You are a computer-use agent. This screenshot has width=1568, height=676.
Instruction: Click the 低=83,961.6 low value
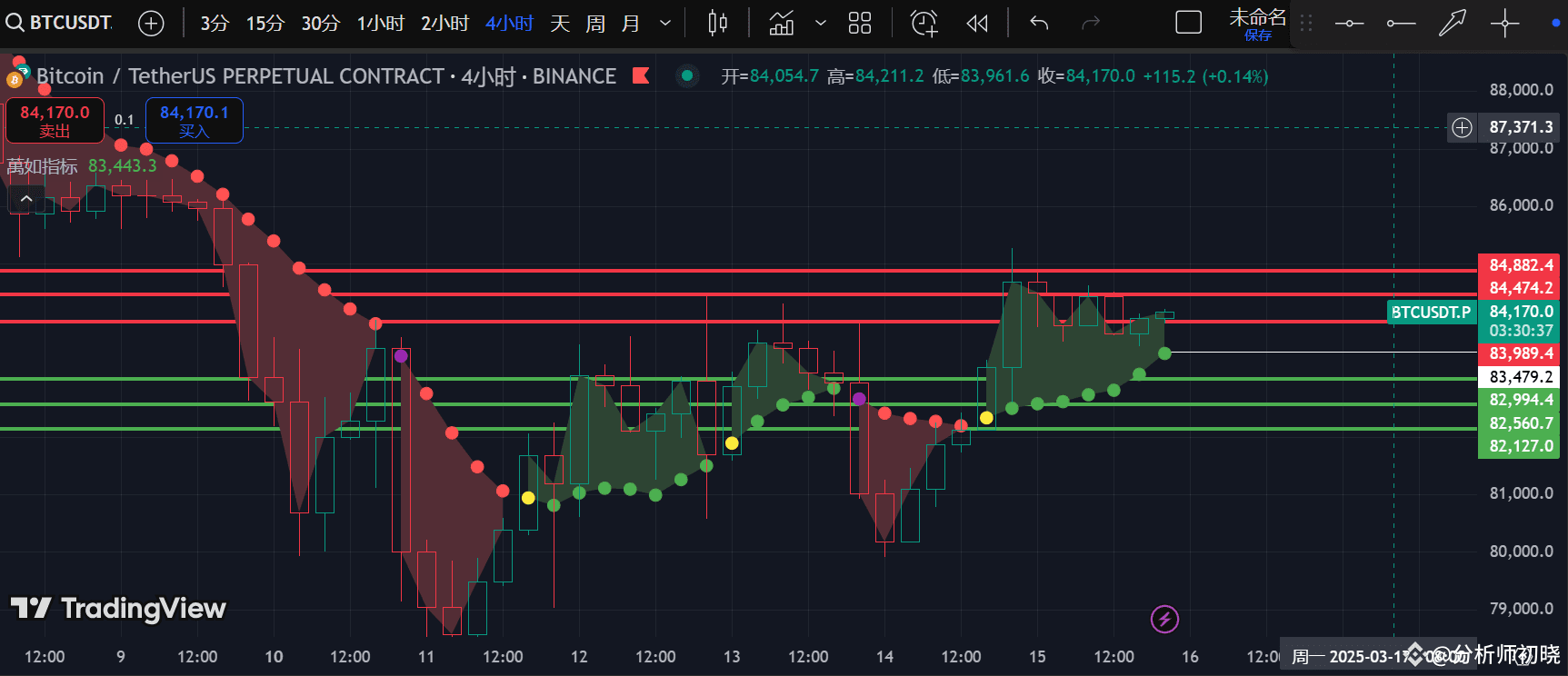[981, 76]
